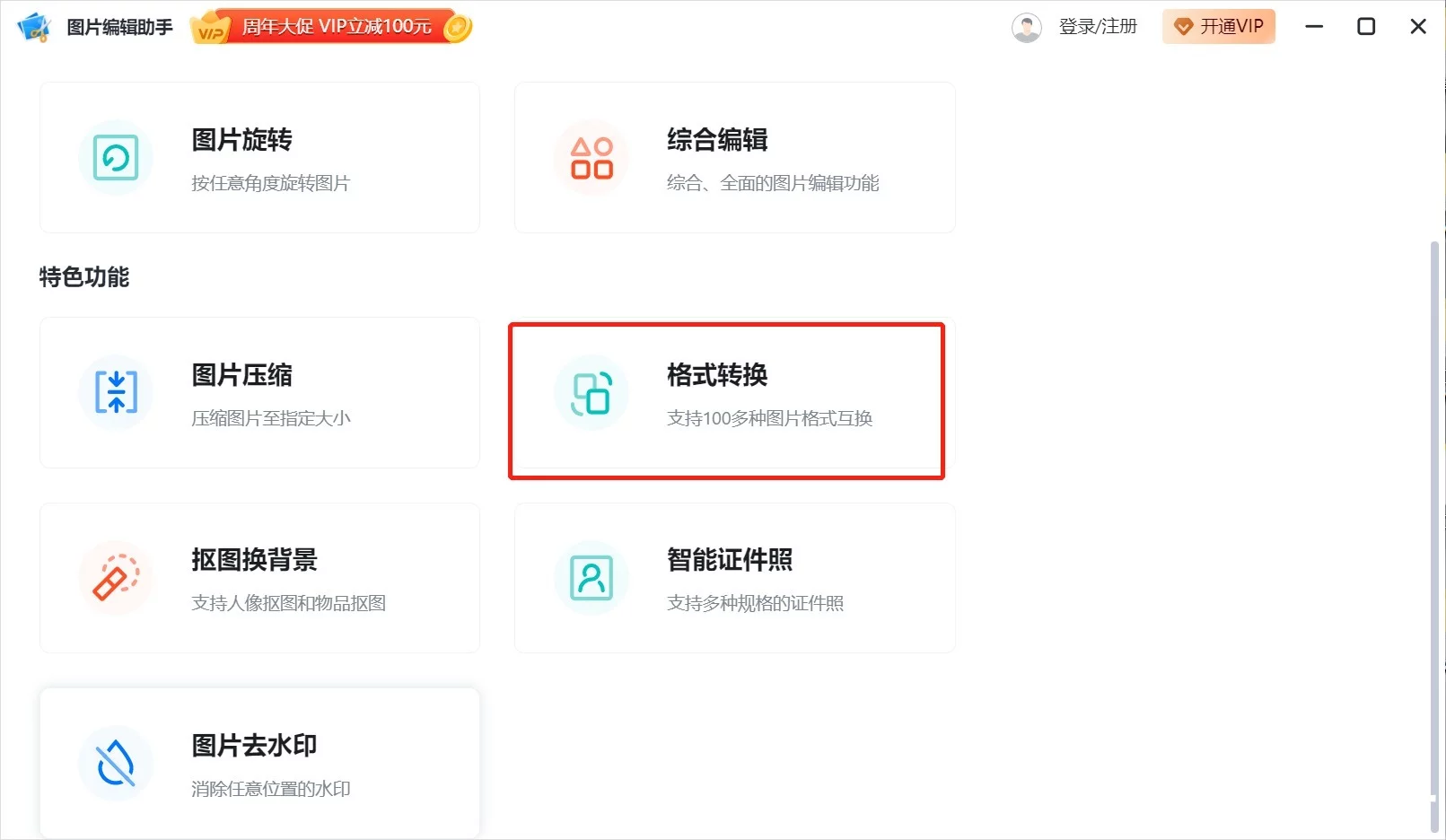Open the 综合编辑 title

[717, 140]
